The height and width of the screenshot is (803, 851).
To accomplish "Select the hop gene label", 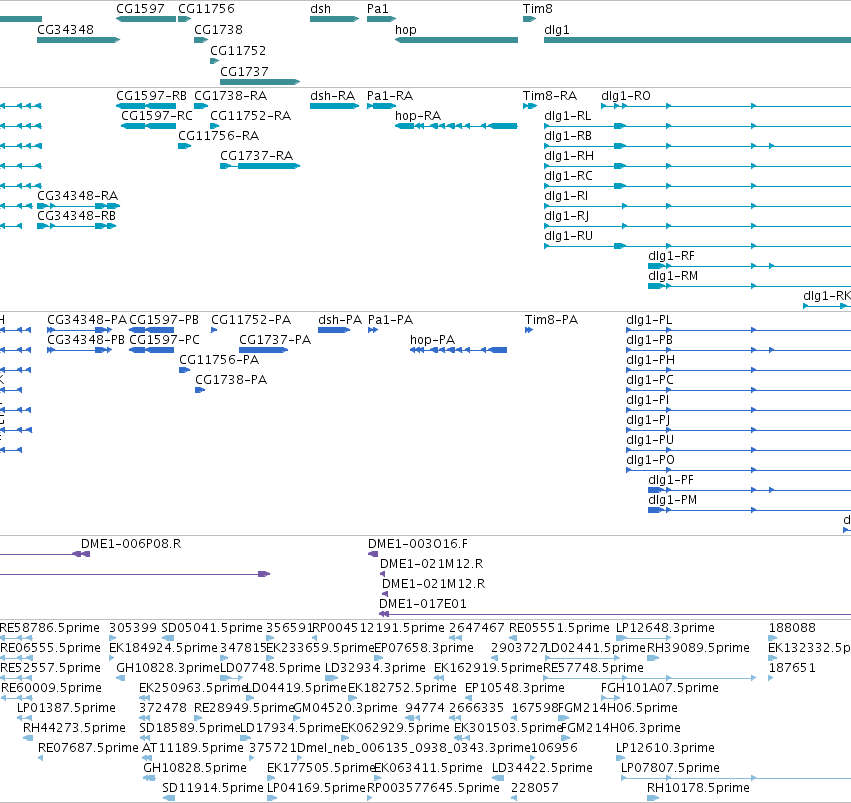I will click(x=405, y=30).
